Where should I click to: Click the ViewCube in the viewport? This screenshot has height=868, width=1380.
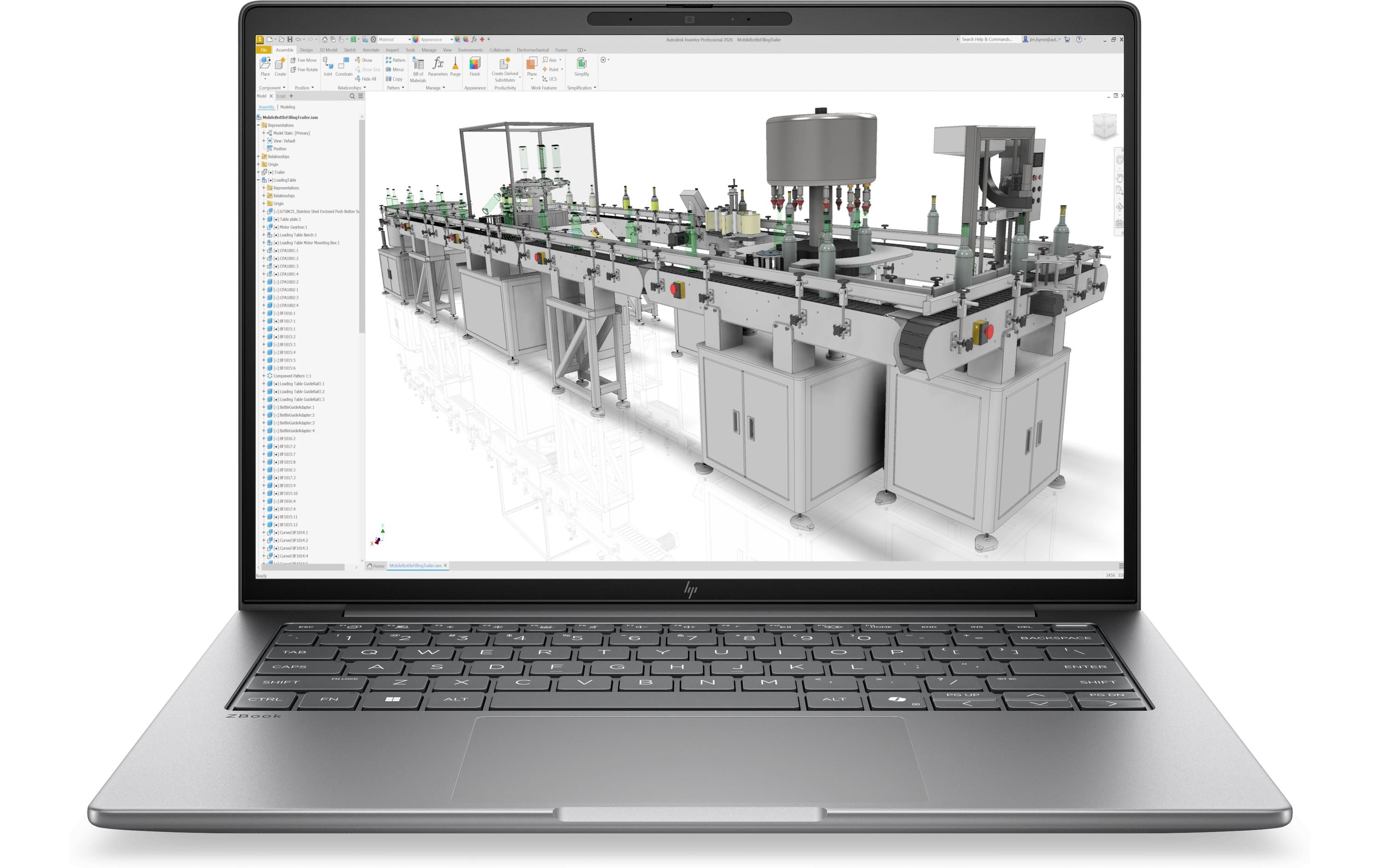[1104, 125]
